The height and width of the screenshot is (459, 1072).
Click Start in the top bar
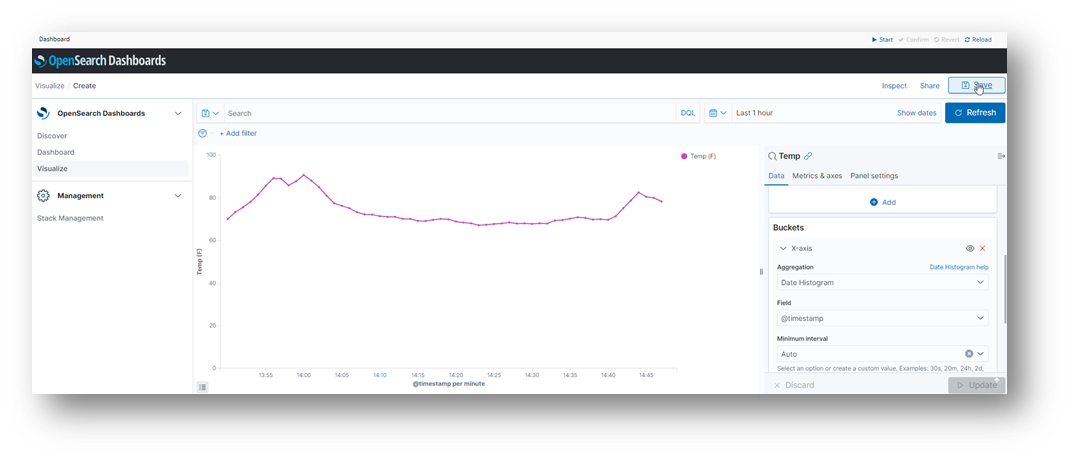point(883,40)
